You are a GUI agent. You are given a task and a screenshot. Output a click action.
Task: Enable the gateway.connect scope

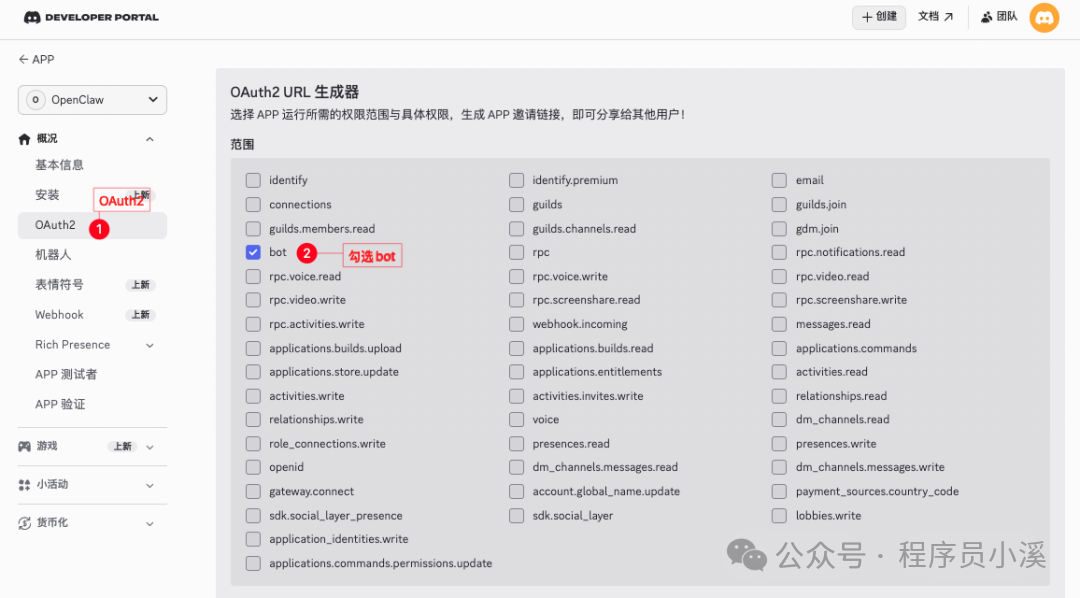click(x=253, y=491)
